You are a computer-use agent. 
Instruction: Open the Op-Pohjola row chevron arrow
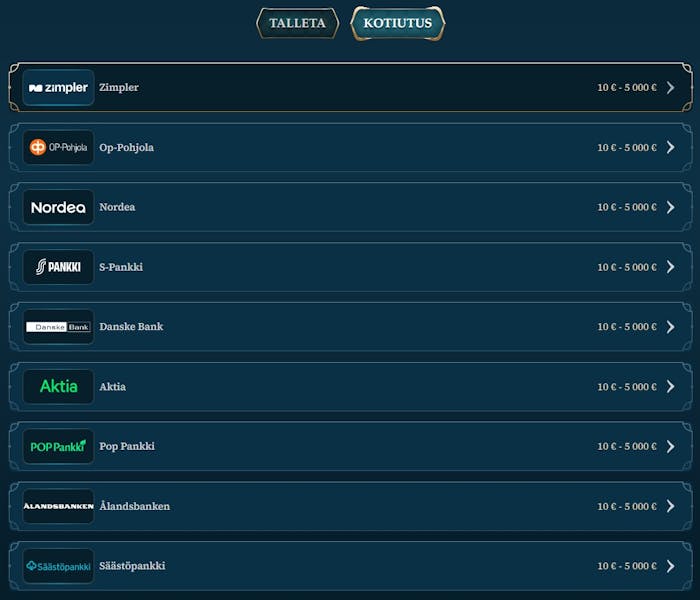(671, 147)
